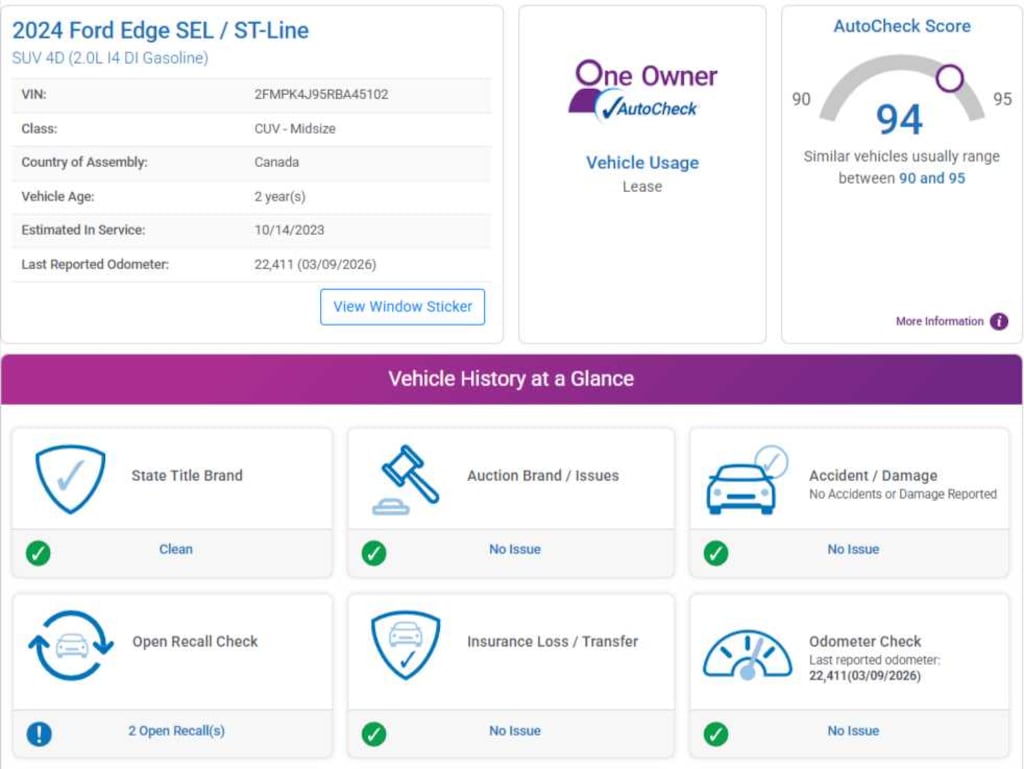Click green checkmark under State Title Brand
The height and width of the screenshot is (769, 1024).
[x=39, y=552]
